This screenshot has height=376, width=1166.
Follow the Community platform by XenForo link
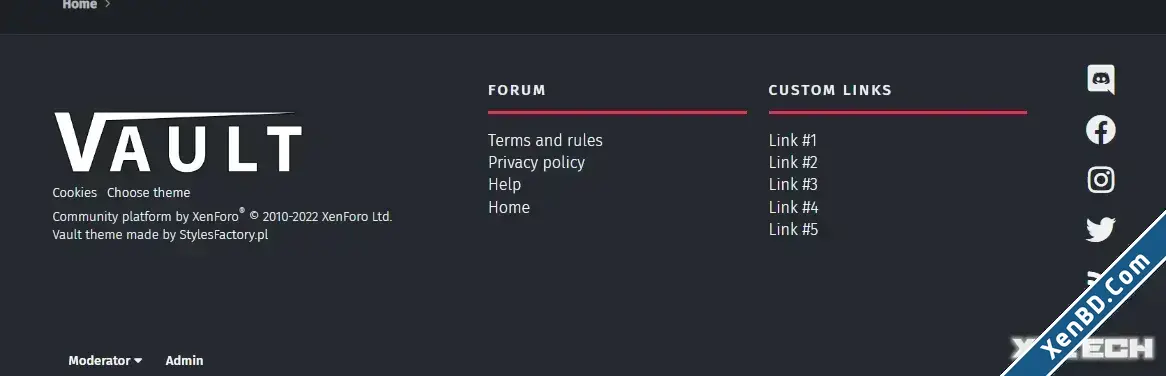click(146, 216)
